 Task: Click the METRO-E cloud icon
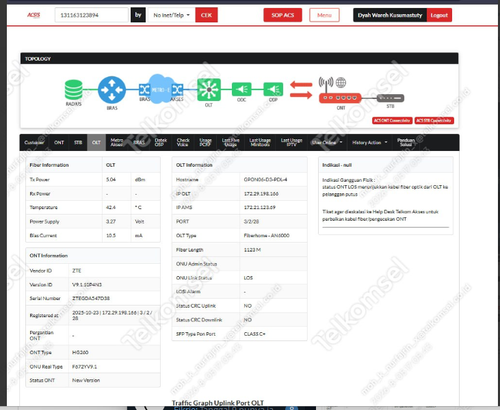[161, 89]
